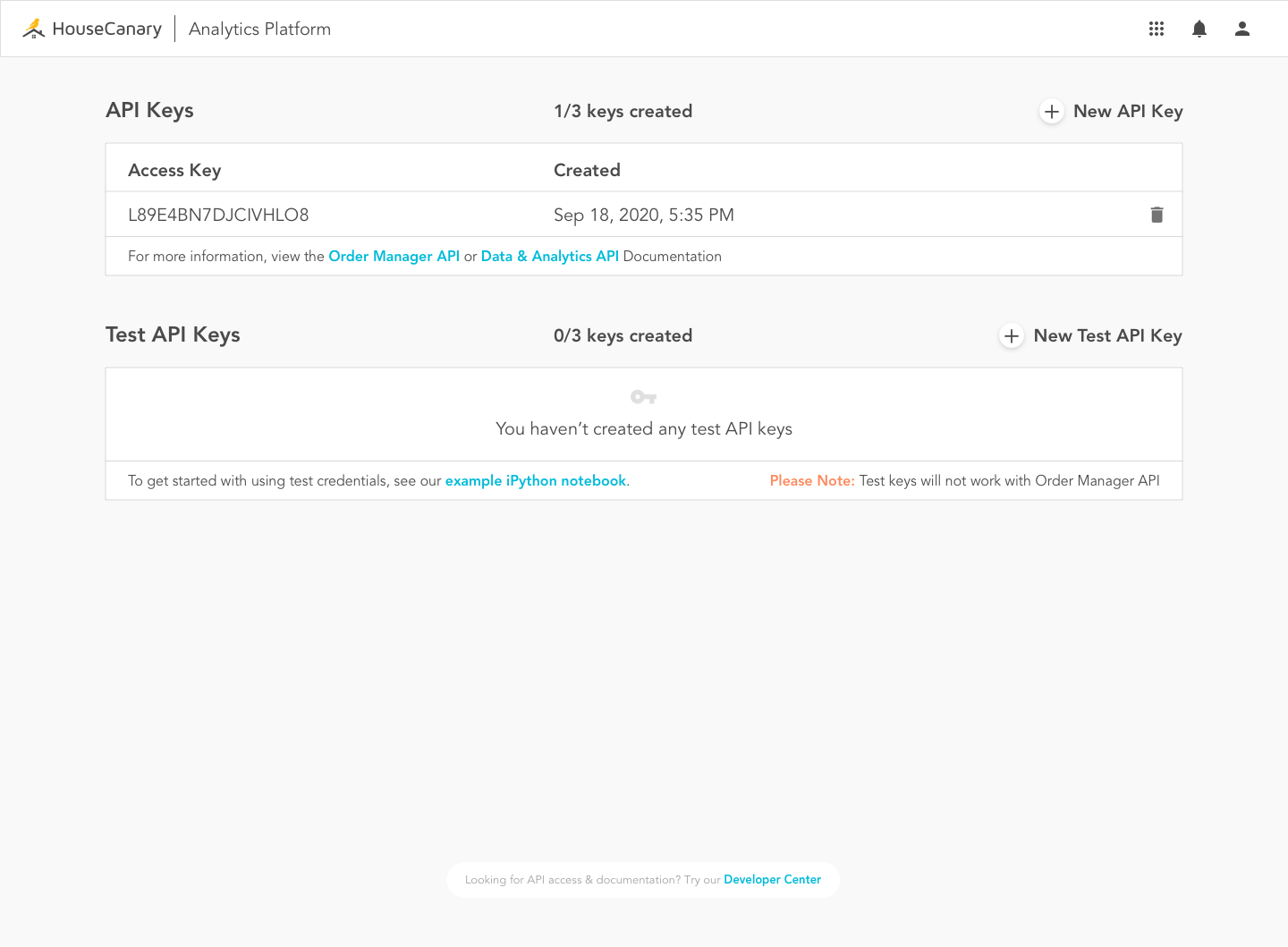Click the Please Note warning text
The height and width of the screenshot is (947, 1288).
(x=812, y=480)
